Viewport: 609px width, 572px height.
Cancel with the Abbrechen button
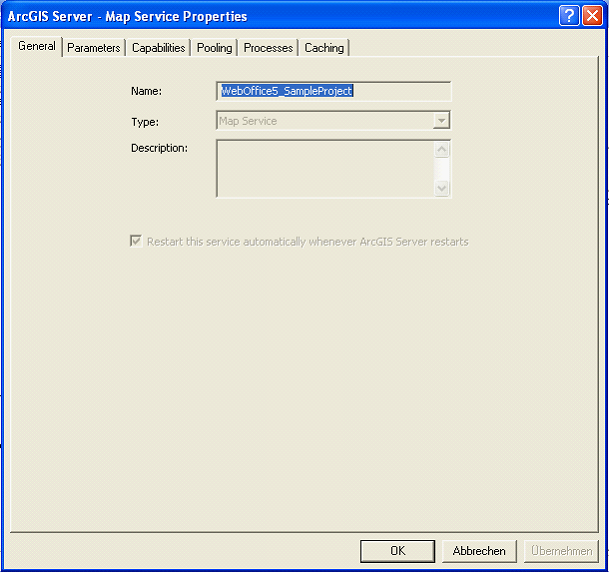point(479,551)
